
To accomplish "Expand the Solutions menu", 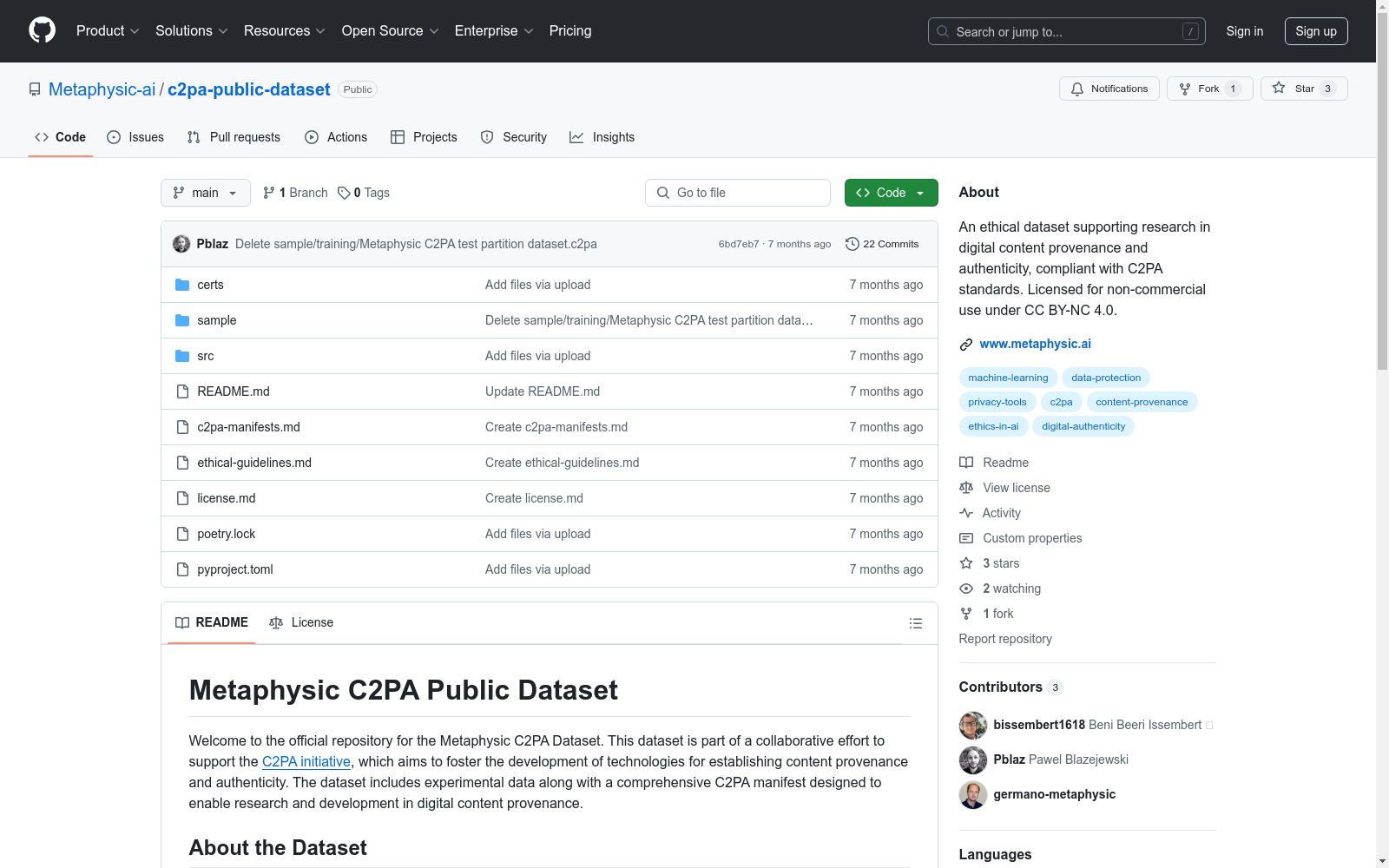I will (192, 31).
